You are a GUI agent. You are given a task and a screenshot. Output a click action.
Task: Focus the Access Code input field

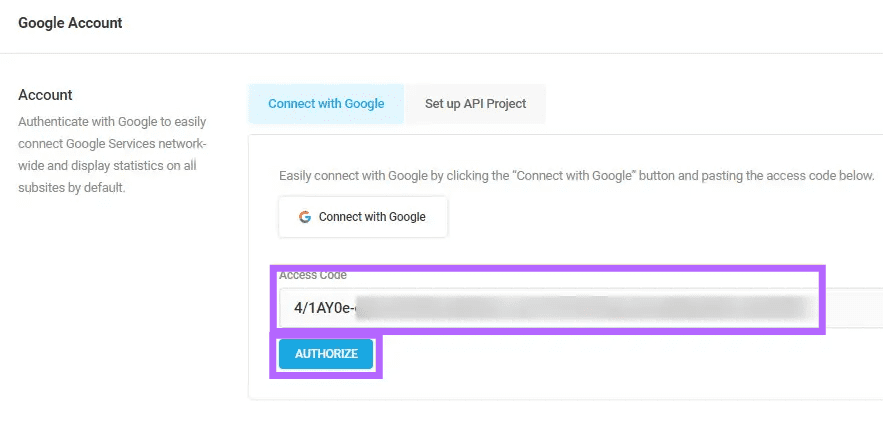[x=581, y=308]
